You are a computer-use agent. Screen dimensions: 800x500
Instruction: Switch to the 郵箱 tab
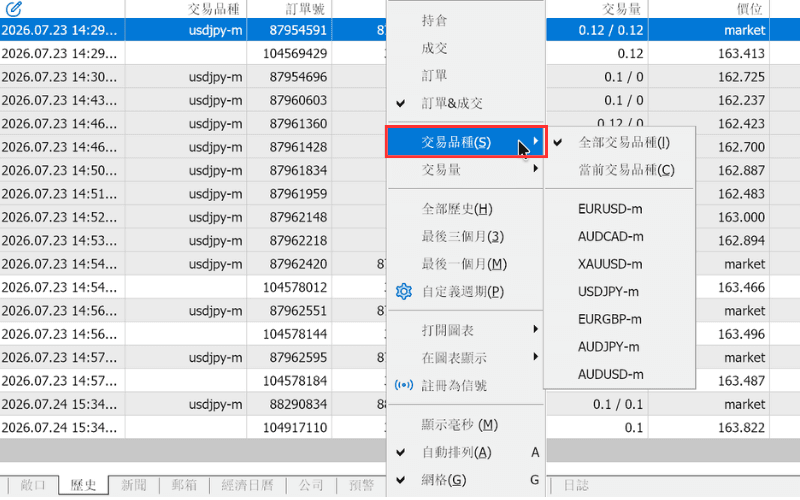[x=184, y=485]
